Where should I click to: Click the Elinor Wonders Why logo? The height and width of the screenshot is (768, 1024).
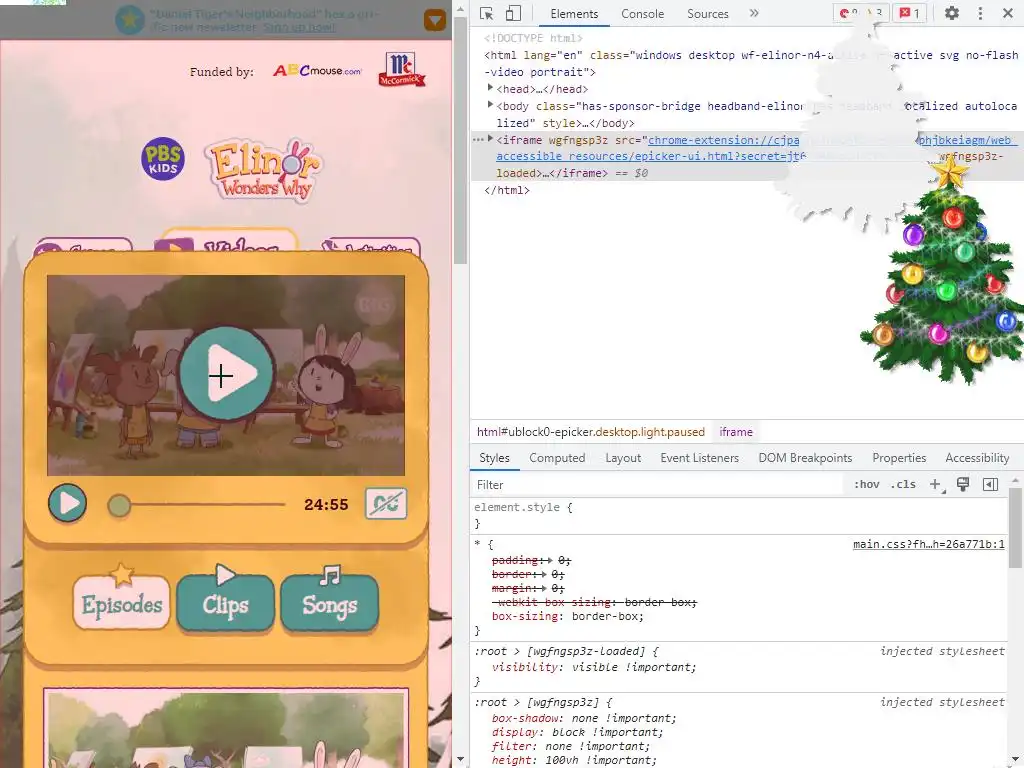point(264,170)
